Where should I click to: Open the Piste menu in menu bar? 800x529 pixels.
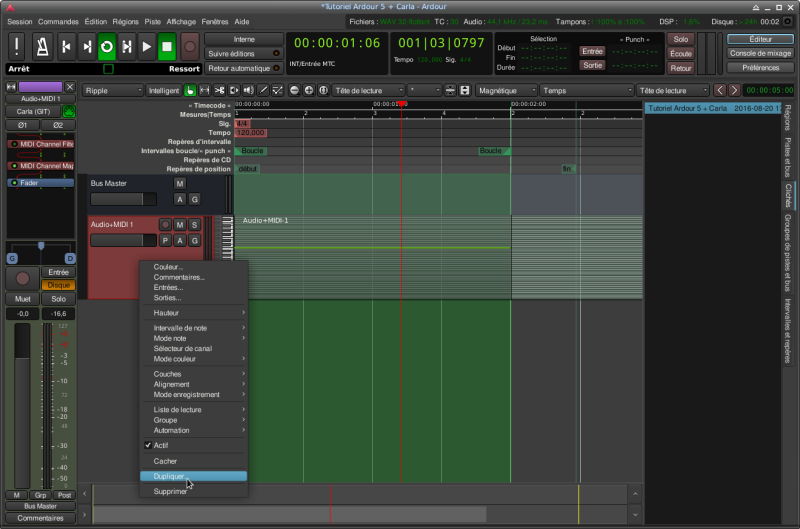[150, 21]
